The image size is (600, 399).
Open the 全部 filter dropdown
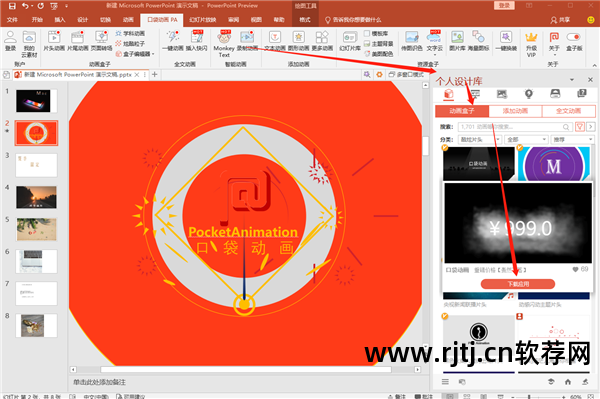tap(527, 140)
